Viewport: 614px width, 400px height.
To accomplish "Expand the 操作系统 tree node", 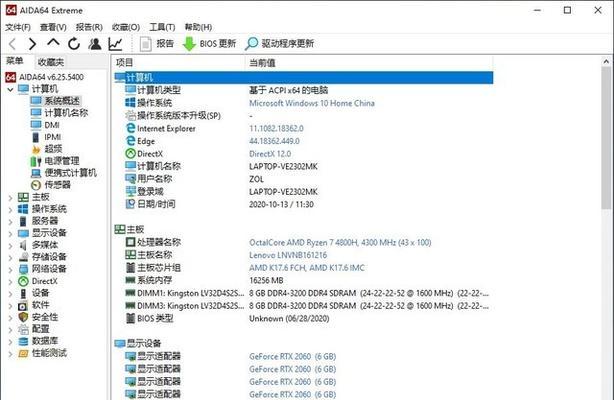I will (x=11, y=210).
